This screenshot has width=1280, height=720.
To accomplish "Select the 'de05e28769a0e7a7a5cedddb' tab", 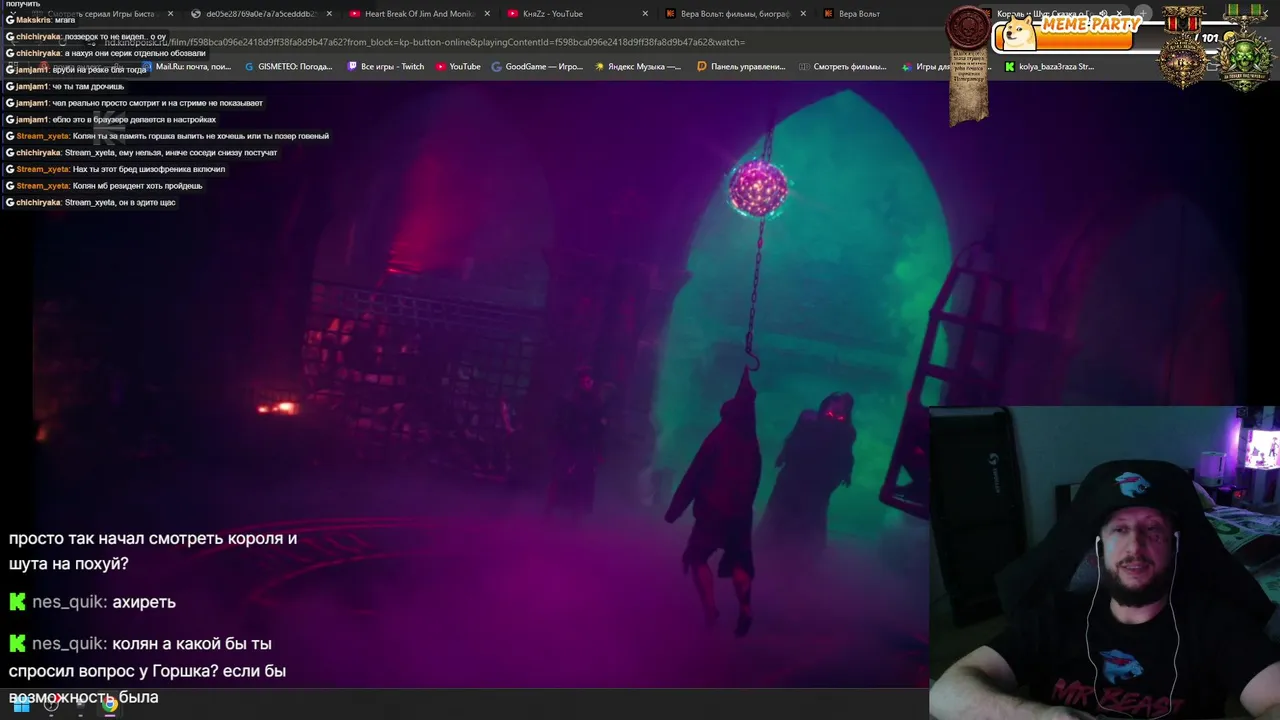I will pos(260,14).
